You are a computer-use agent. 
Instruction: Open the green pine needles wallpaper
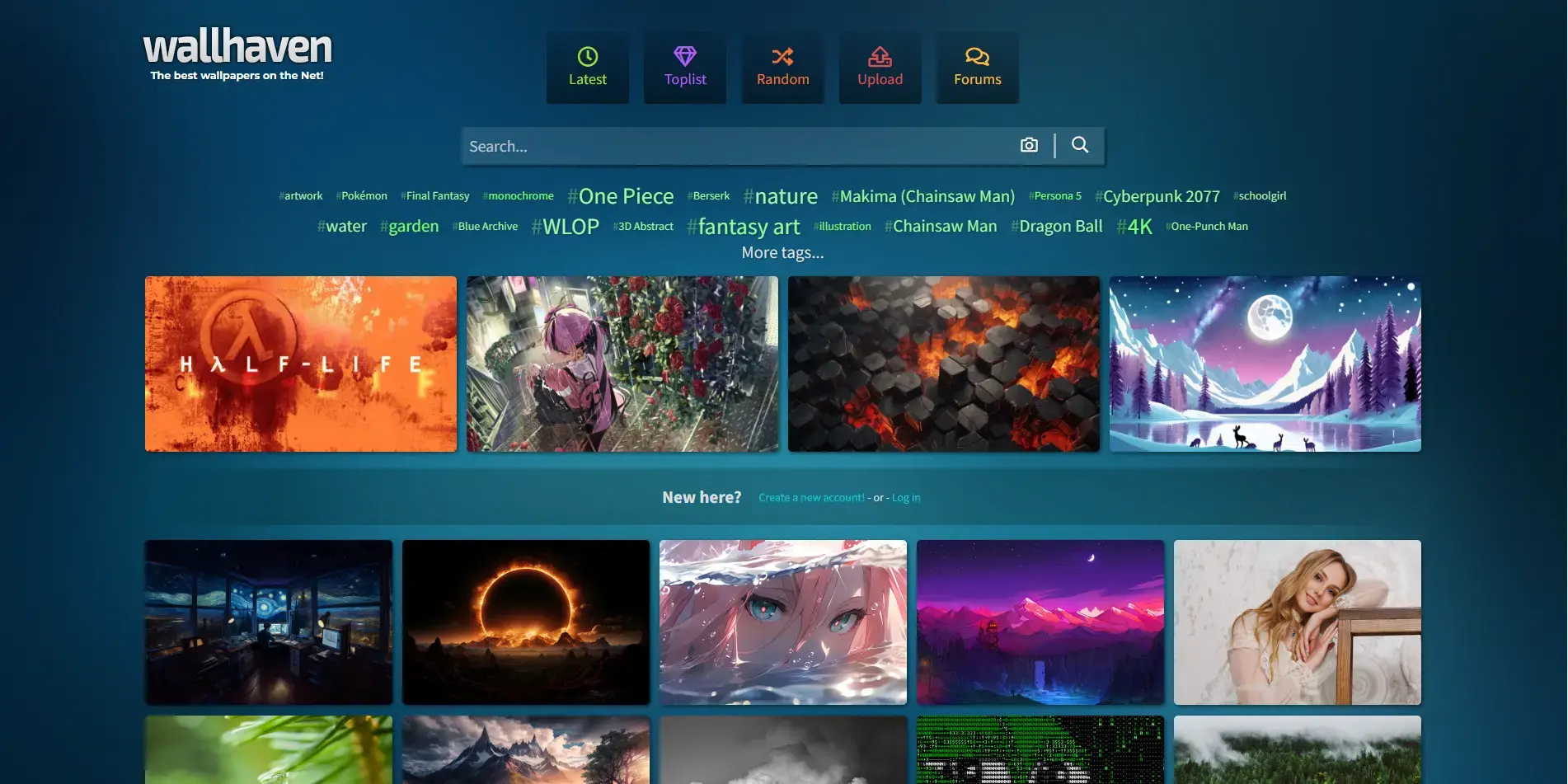[x=269, y=749]
